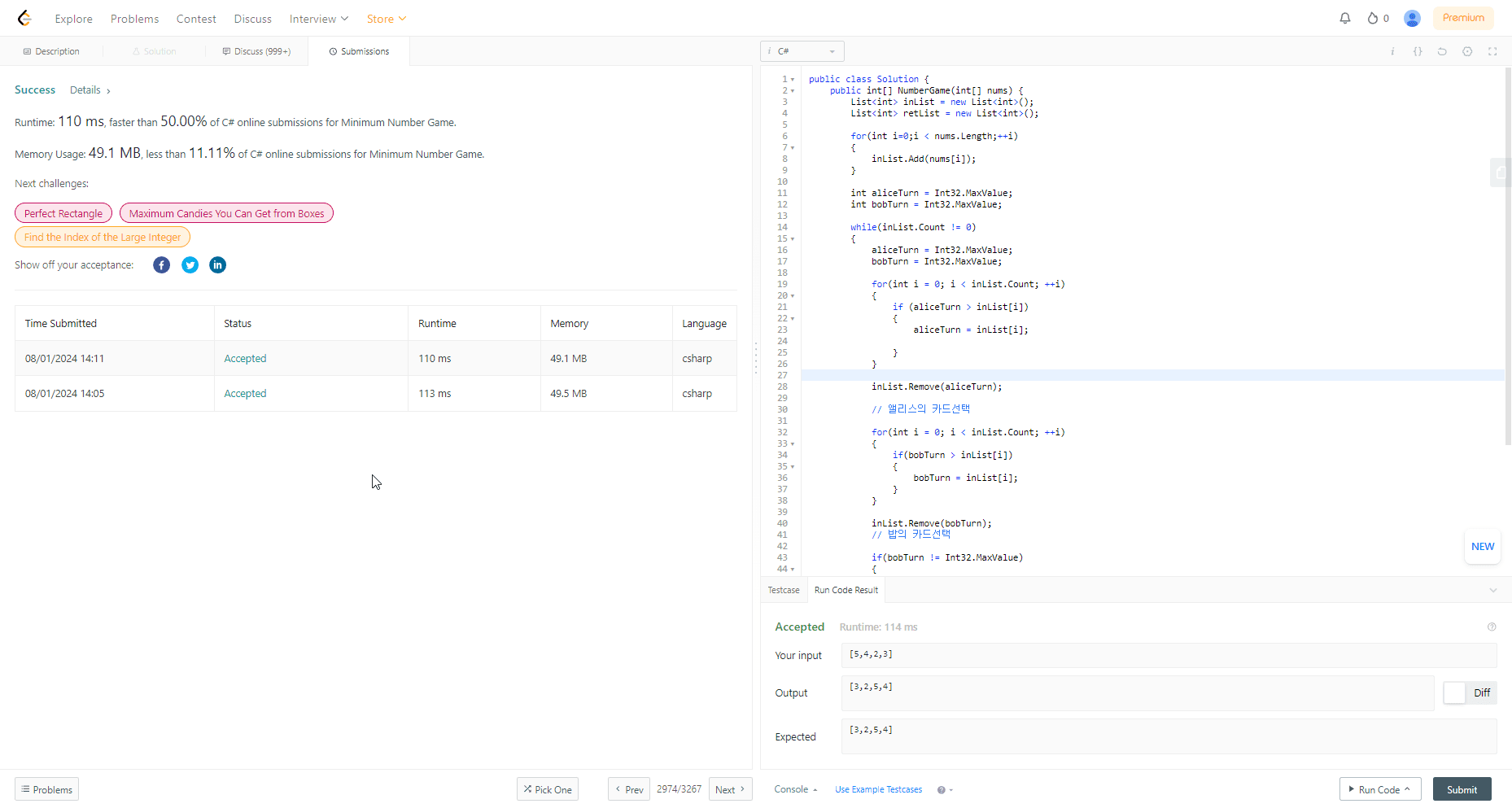This screenshot has height=808, width=1512.
Task: Open editor settings gear icon
Action: click(x=1467, y=51)
